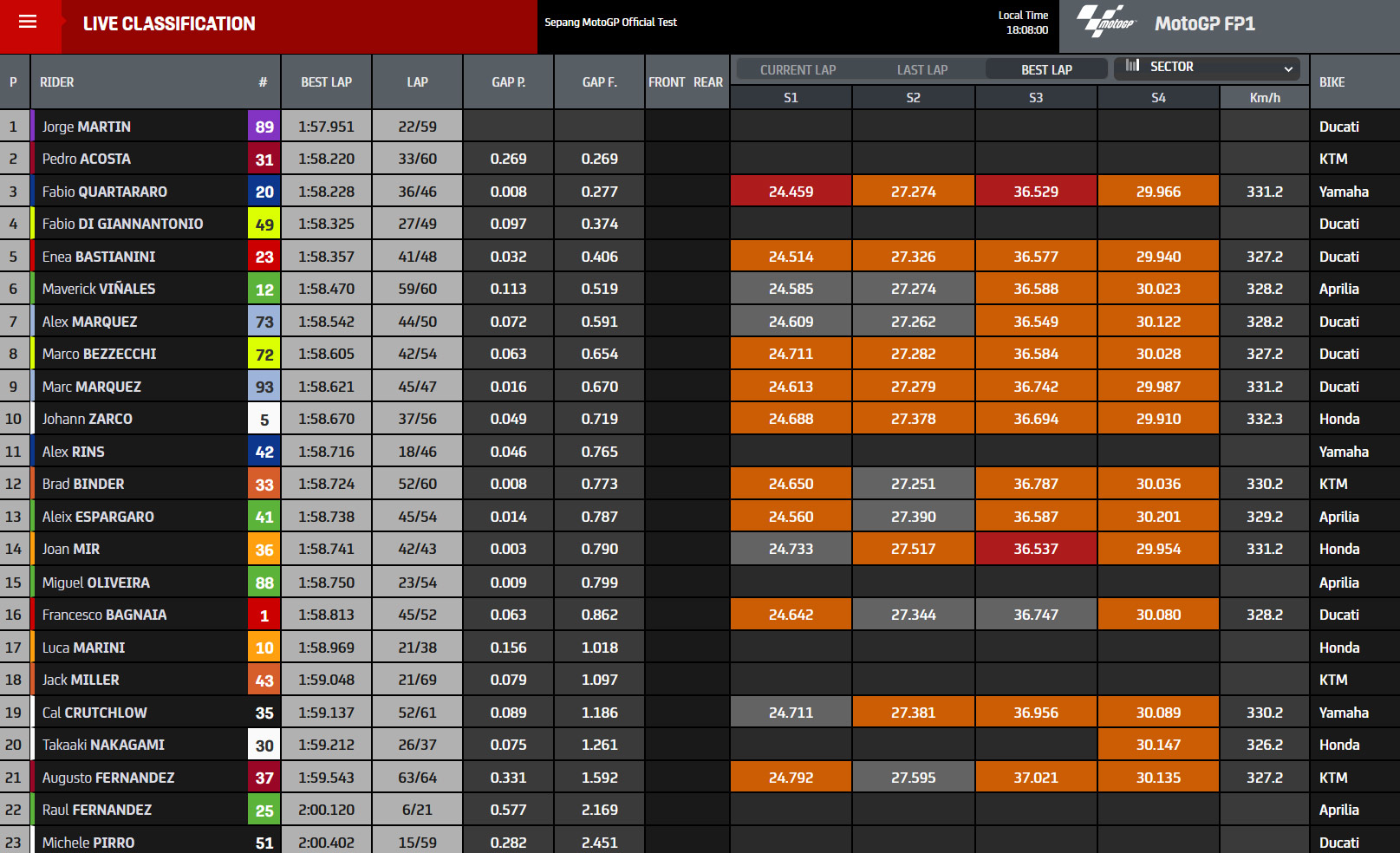Screen dimensions: 1400x853
Task: Switch to LAST LAP tab
Action: tap(922, 69)
